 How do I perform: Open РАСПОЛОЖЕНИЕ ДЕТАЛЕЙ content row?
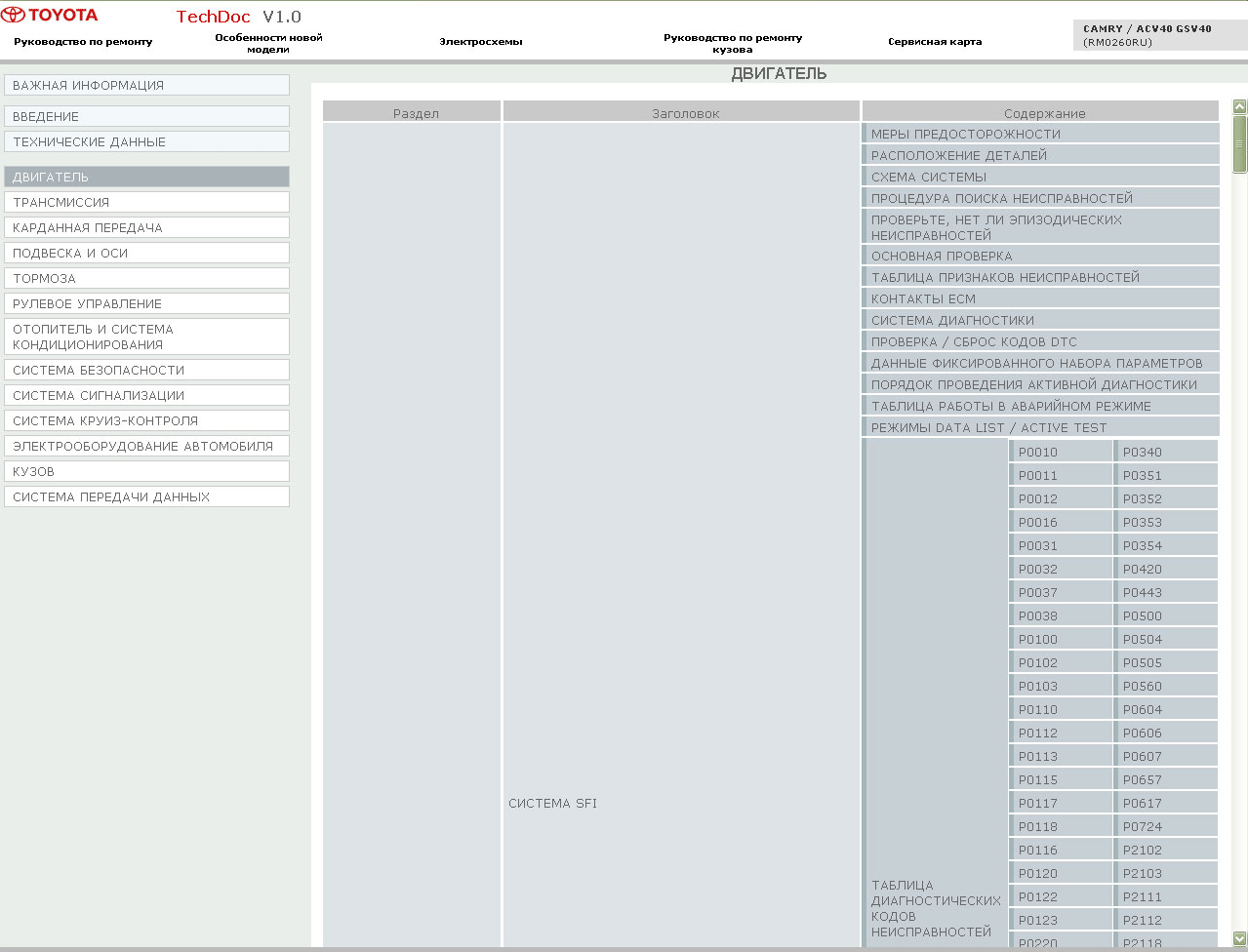click(1040, 155)
